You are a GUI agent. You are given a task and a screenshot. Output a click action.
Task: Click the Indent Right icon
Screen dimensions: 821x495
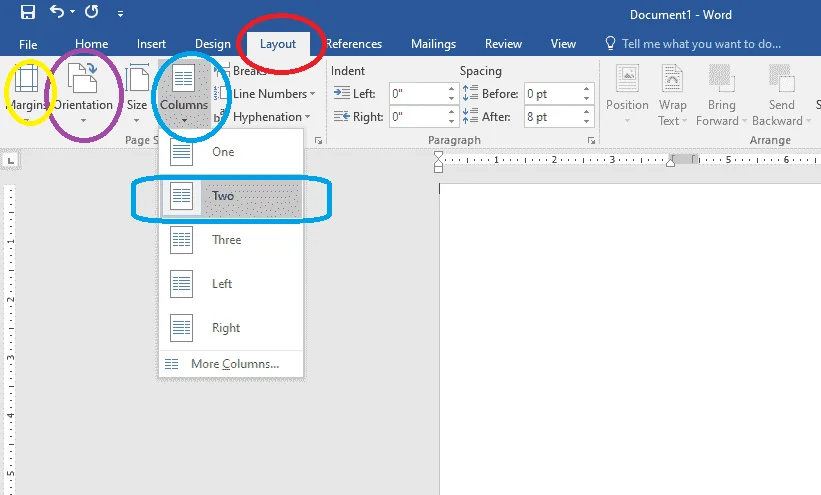tap(341, 116)
